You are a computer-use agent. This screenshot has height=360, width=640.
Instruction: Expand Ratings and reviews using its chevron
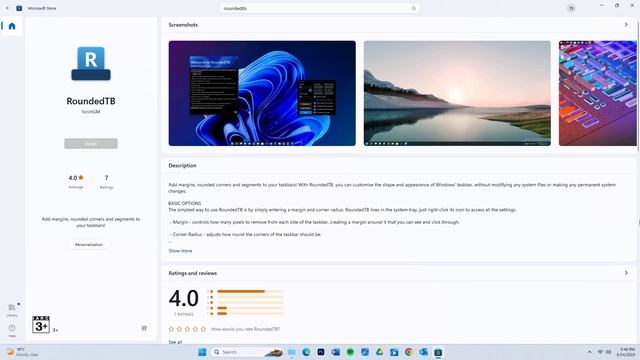[x=626, y=273]
